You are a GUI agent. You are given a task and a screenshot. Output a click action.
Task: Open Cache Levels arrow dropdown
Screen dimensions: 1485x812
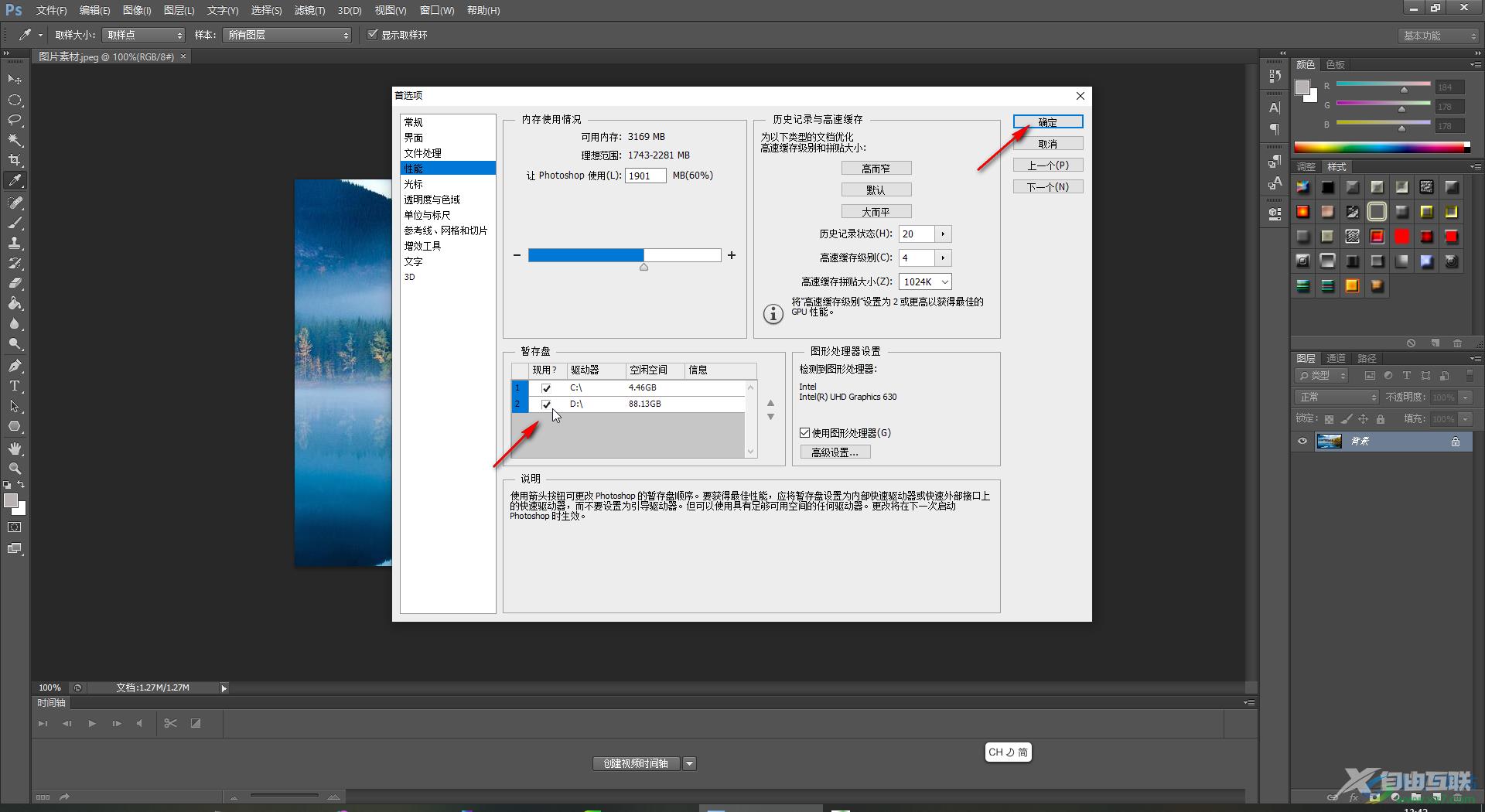tap(943, 258)
